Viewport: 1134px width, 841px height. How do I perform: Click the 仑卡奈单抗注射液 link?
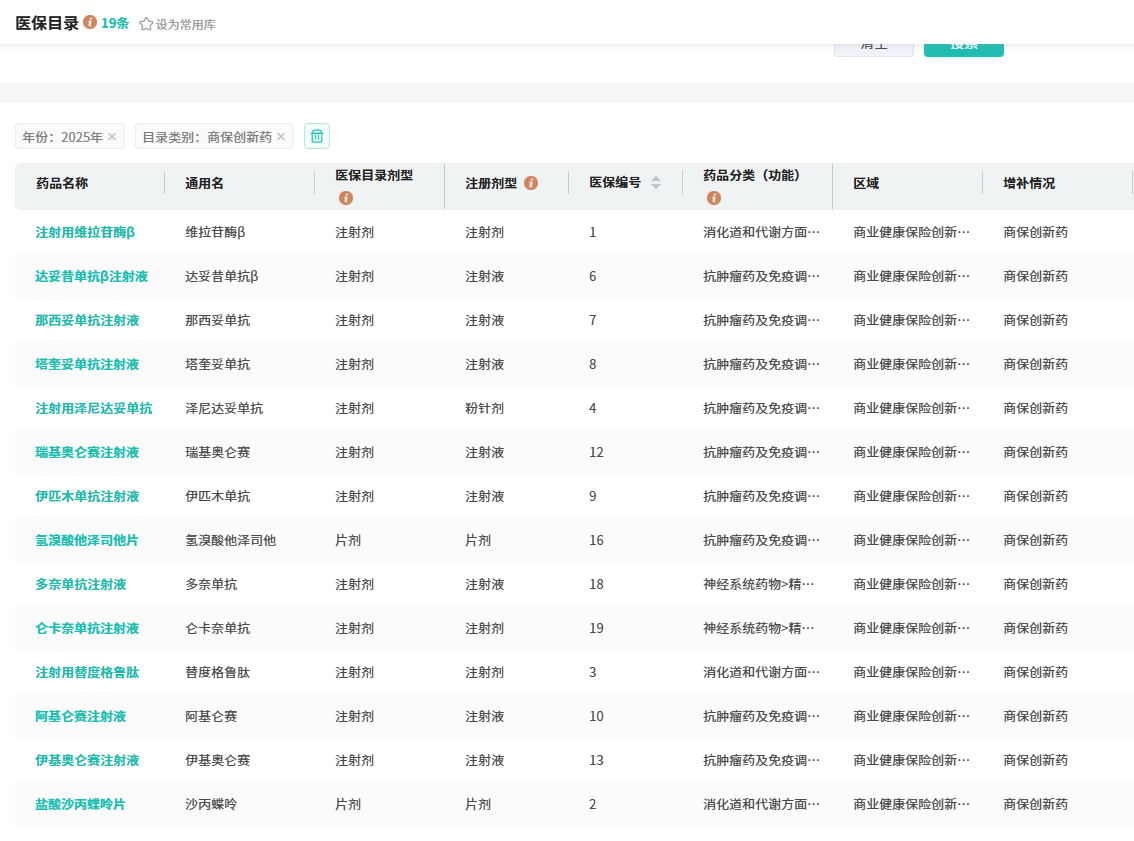87,628
